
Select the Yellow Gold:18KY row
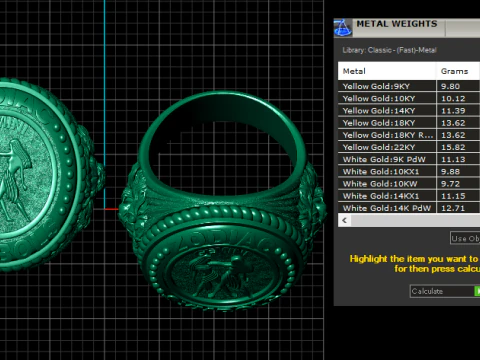coord(409,123)
